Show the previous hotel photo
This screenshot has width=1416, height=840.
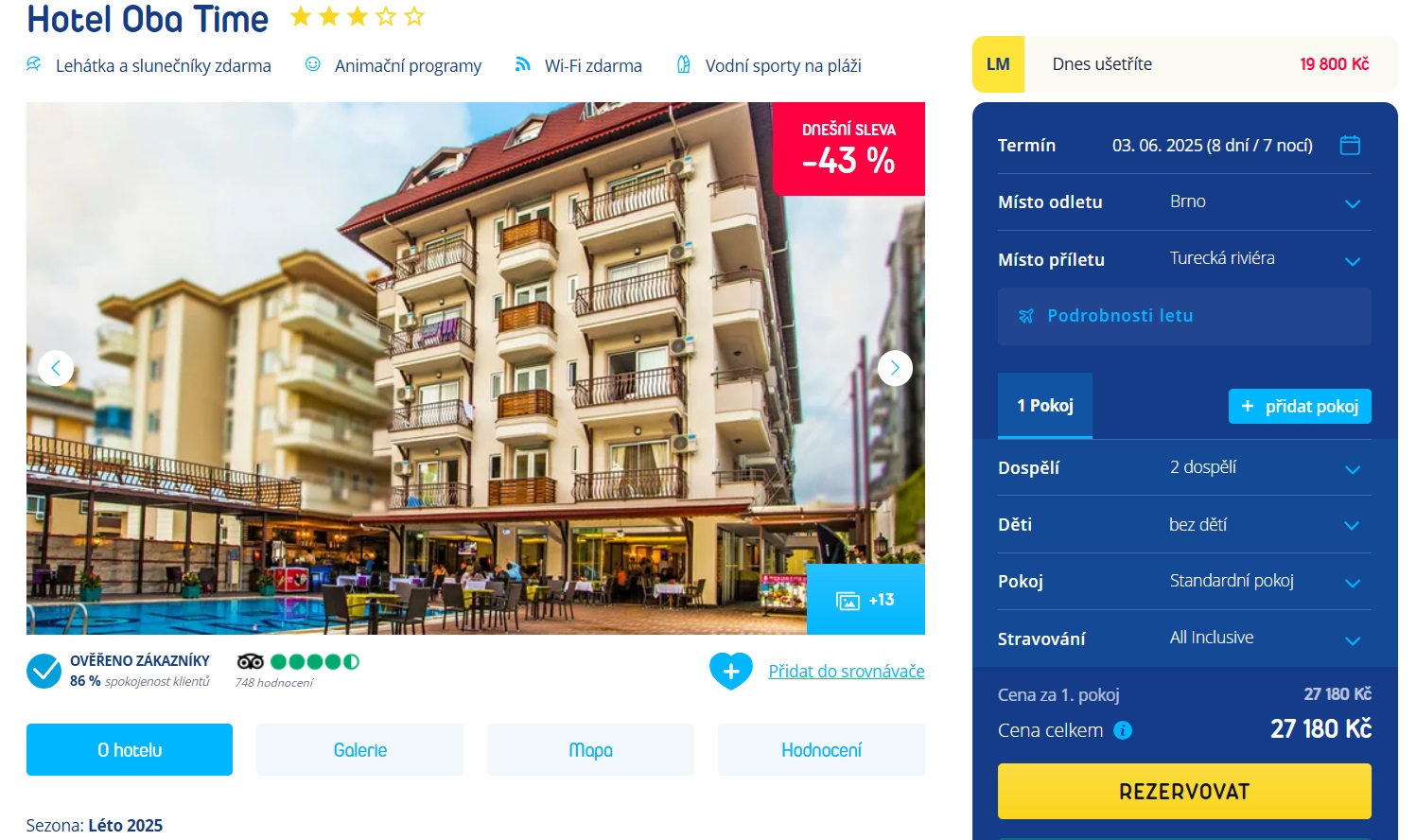click(x=56, y=368)
